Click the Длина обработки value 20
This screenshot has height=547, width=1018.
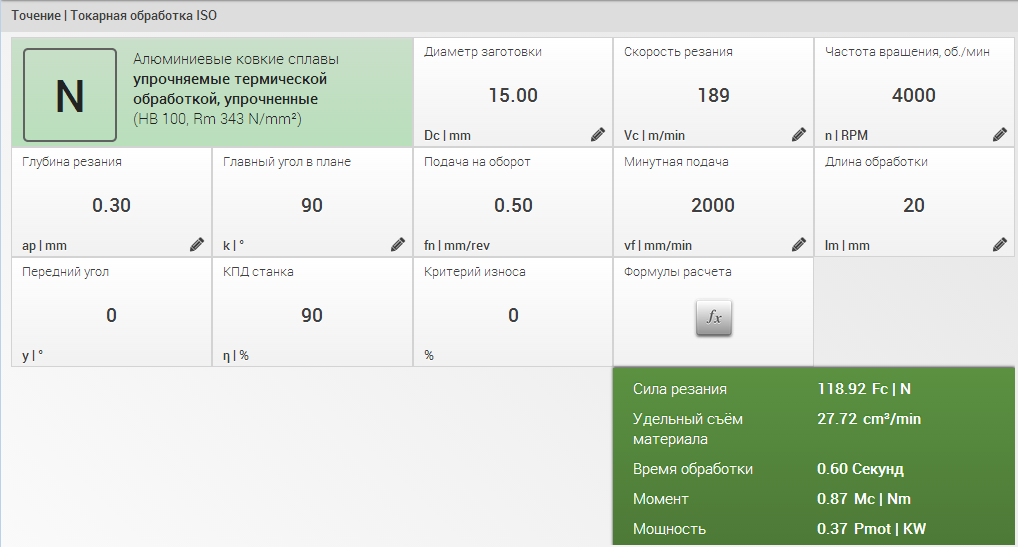click(x=914, y=206)
